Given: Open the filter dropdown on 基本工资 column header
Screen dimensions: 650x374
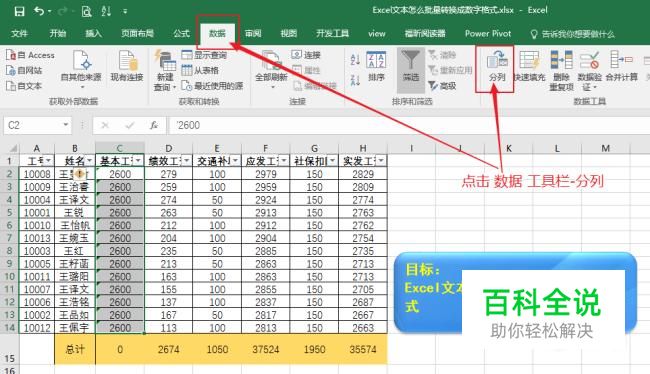Looking at the screenshot, I should [x=138, y=161].
